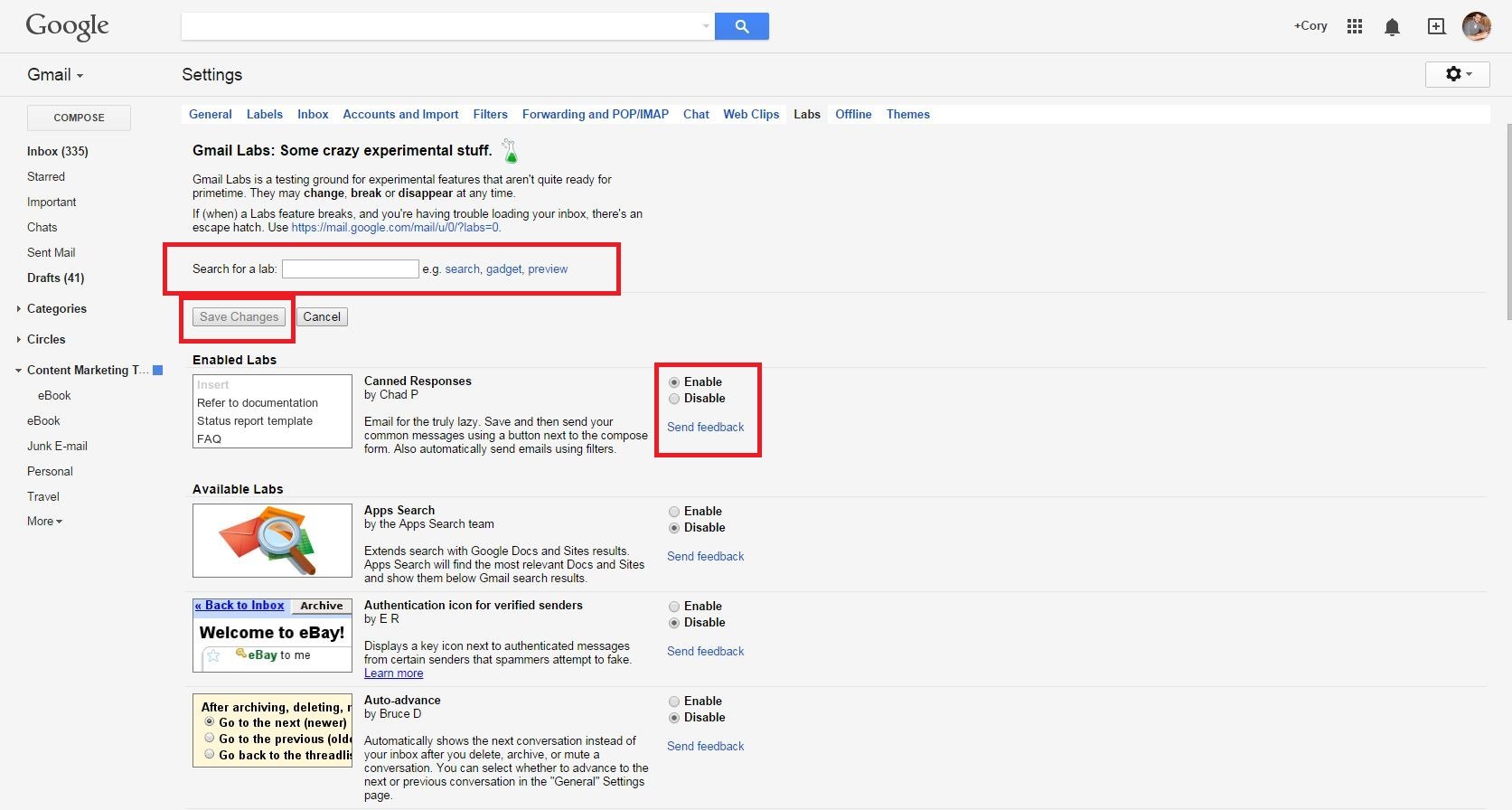Click the Search for a lab field
The width and height of the screenshot is (1512, 810).
350,269
